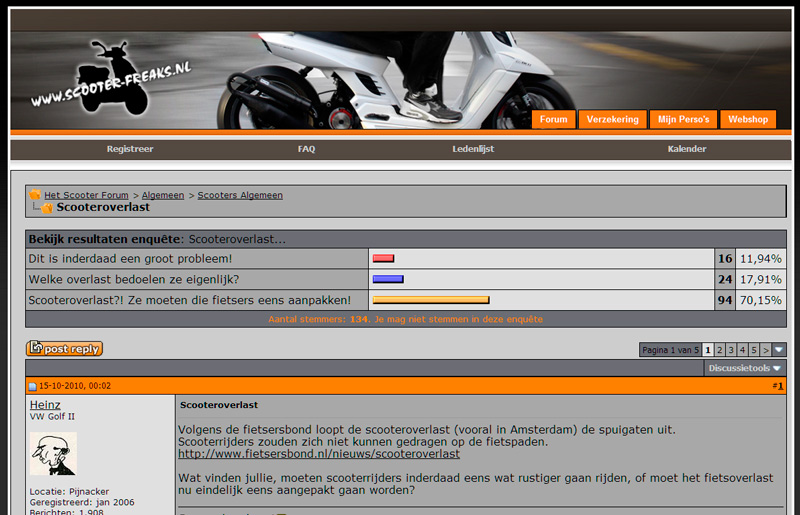This screenshot has width=800, height=515.
Task: Click the folder icon beside the Scooteroverlast title
Action: [x=47, y=208]
